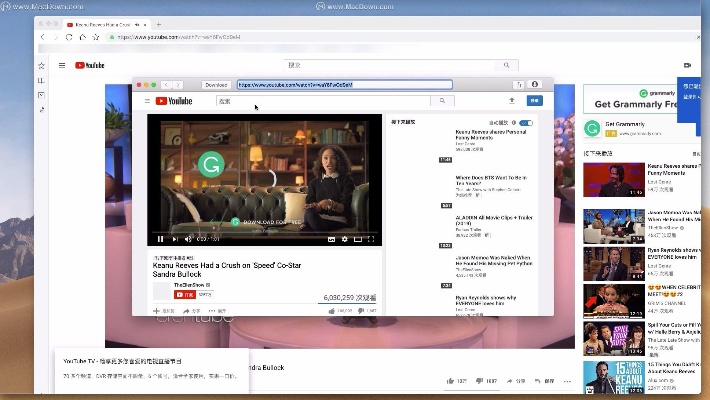The width and height of the screenshot is (710, 400).
Task: Open the downloads list icon in front window toolbar
Action: coord(519,85)
